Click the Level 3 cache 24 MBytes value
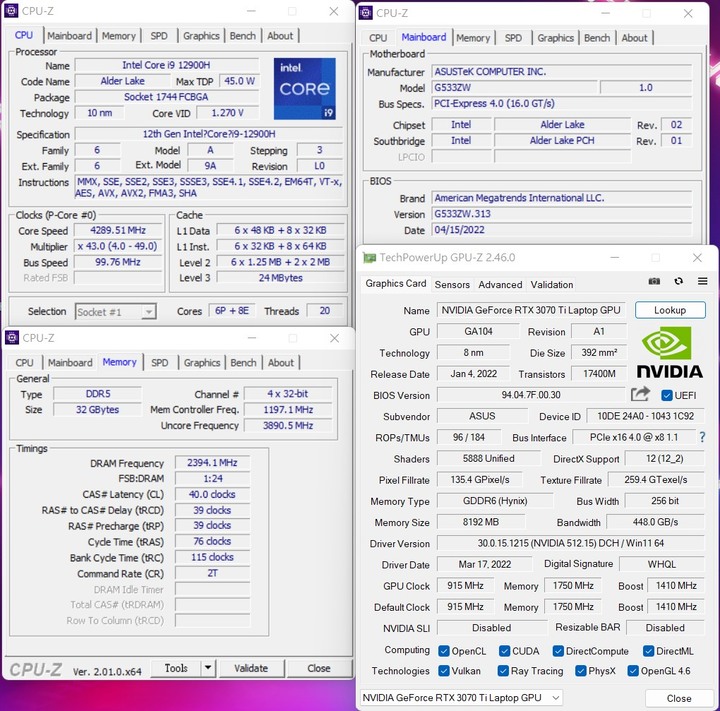The image size is (720, 711). pos(280,278)
